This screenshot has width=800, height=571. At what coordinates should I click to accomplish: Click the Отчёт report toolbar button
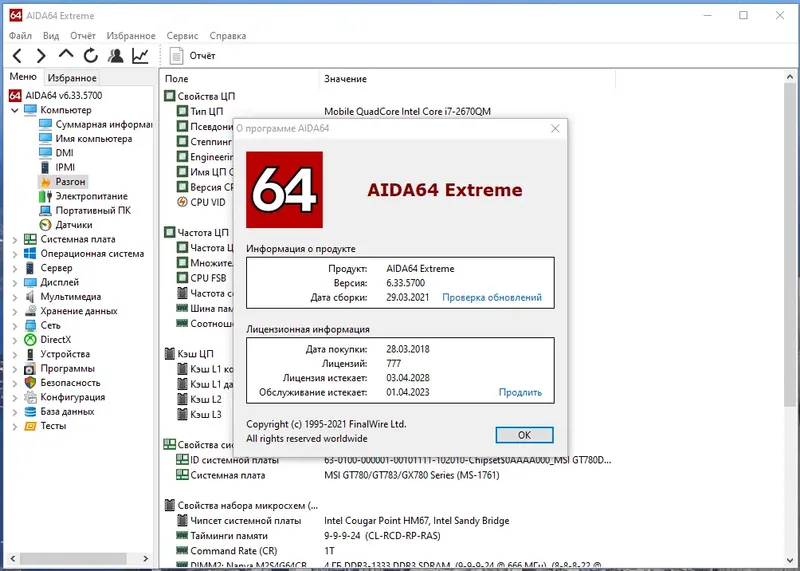point(192,56)
